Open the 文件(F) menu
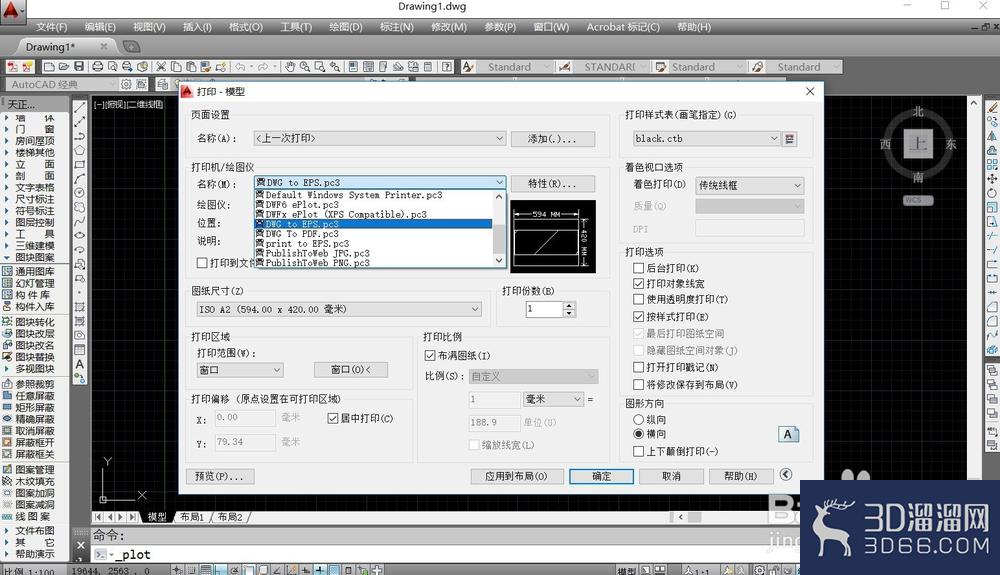This screenshot has height=575, width=1000. pyautogui.click(x=51, y=27)
